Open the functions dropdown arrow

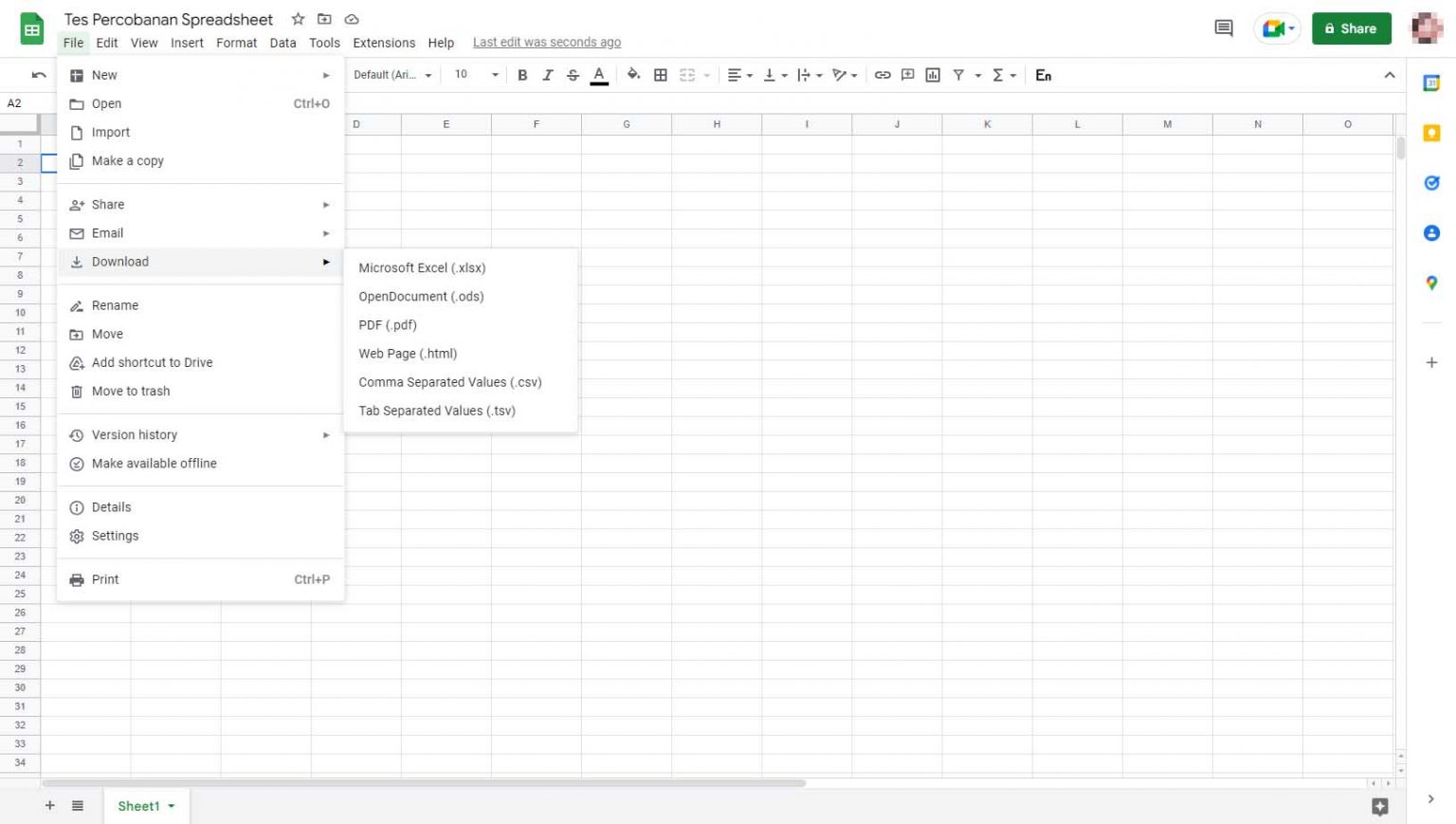pyautogui.click(x=1015, y=74)
